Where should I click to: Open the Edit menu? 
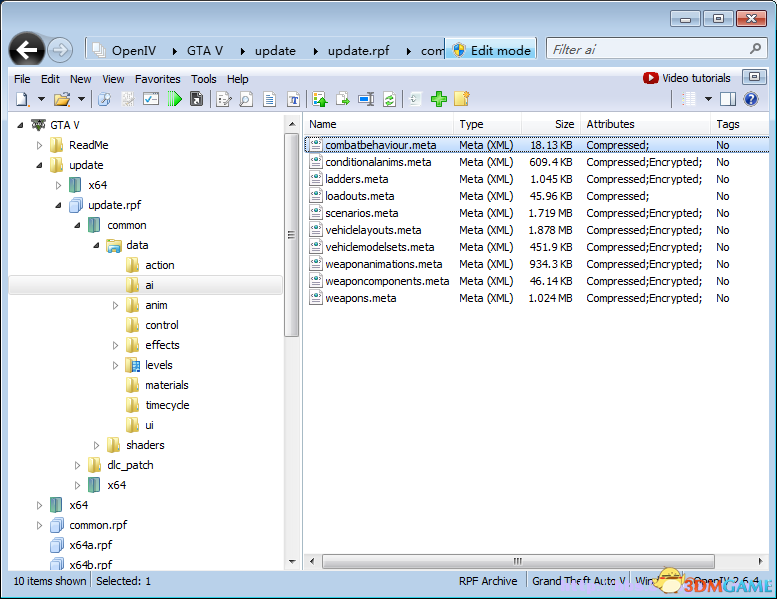(50, 79)
